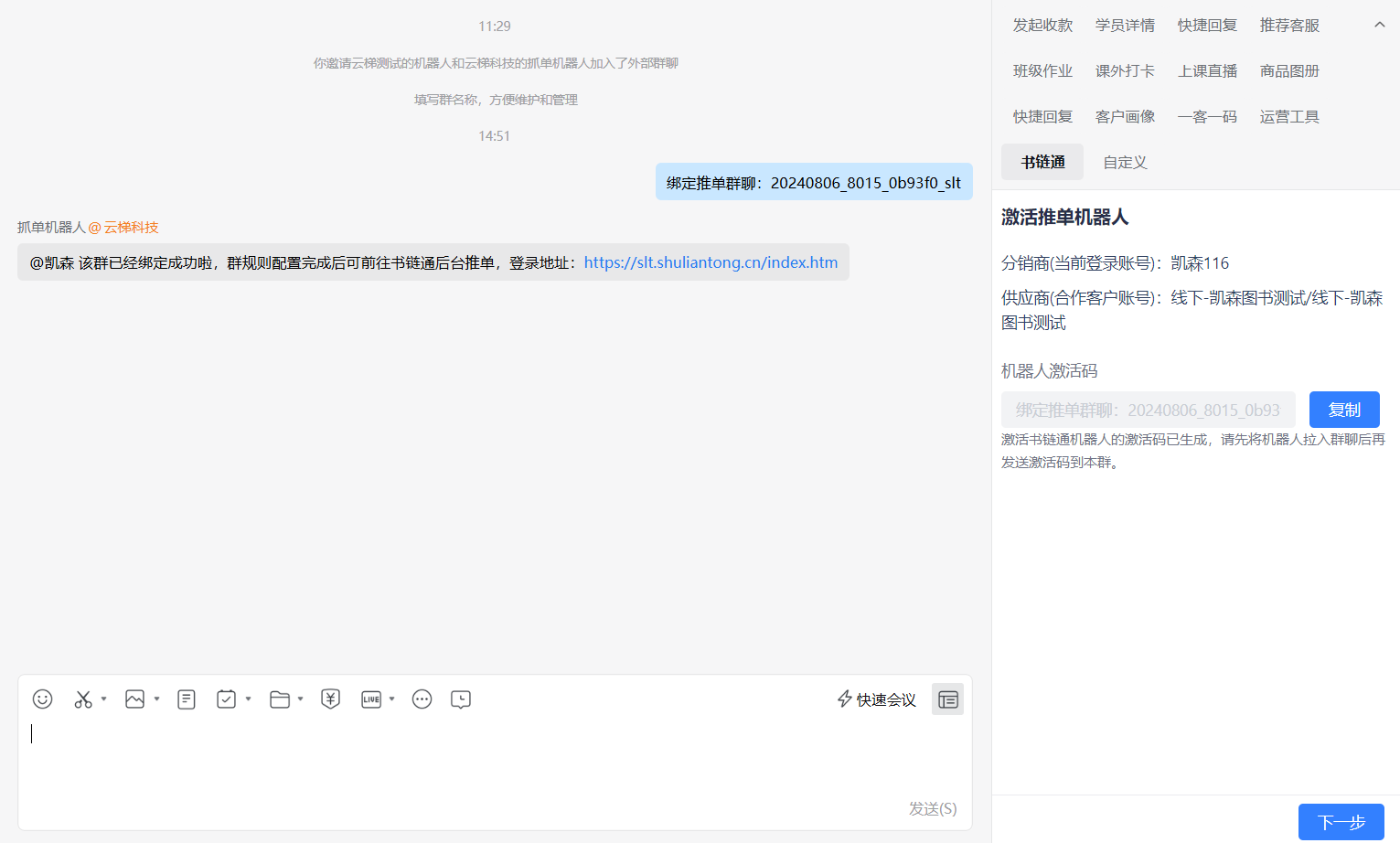Open the document note icon
The width and height of the screenshot is (1400, 843).
tap(187, 699)
